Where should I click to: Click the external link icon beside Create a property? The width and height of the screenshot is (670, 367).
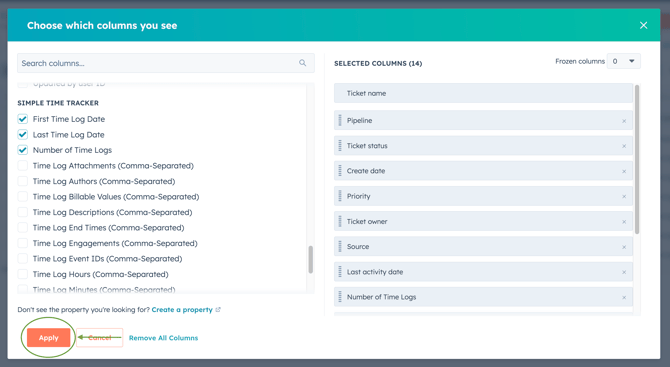[x=218, y=310]
